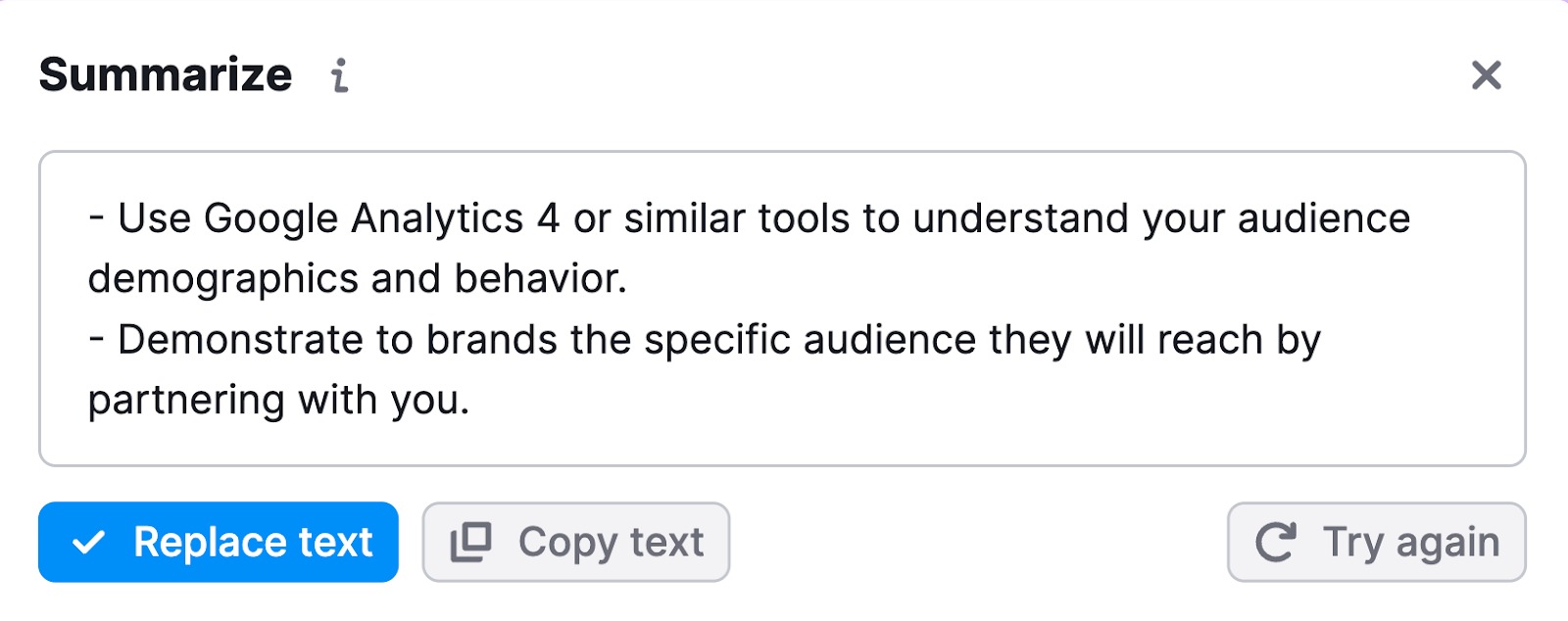1568x621 pixels.
Task: Click the Summarize dialog title
Action: coord(166,74)
